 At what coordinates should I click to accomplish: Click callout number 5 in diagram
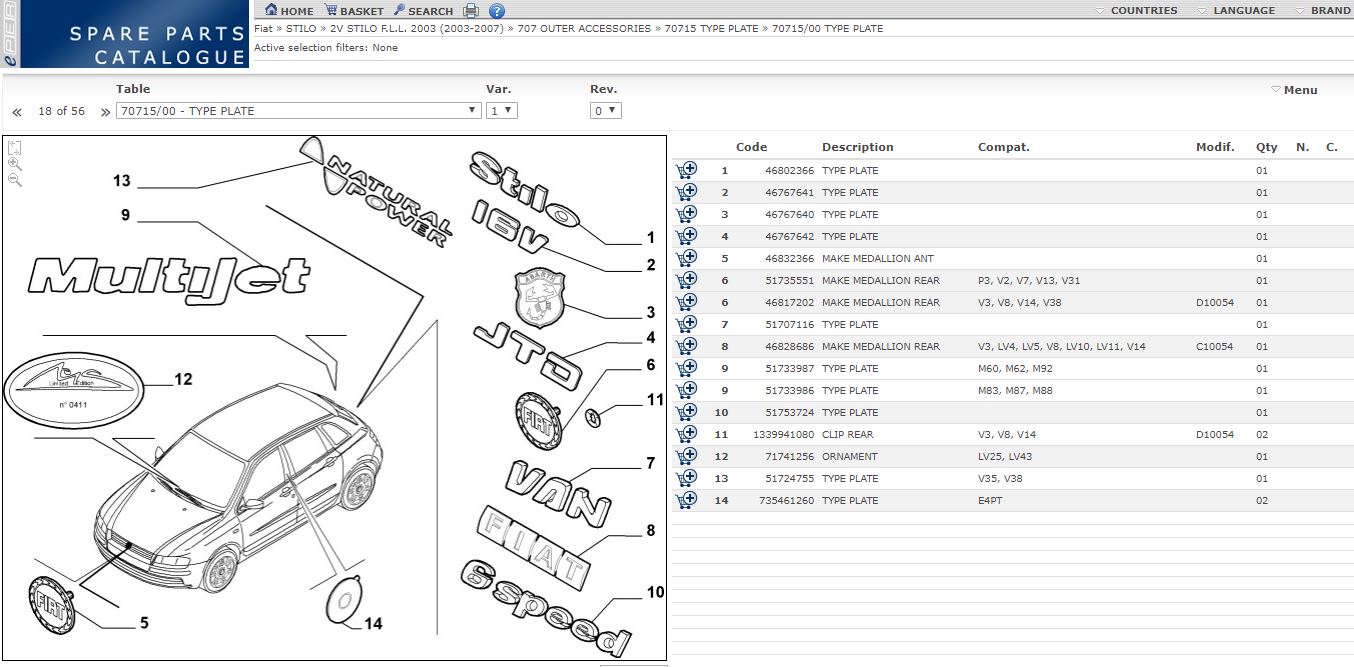(x=144, y=623)
